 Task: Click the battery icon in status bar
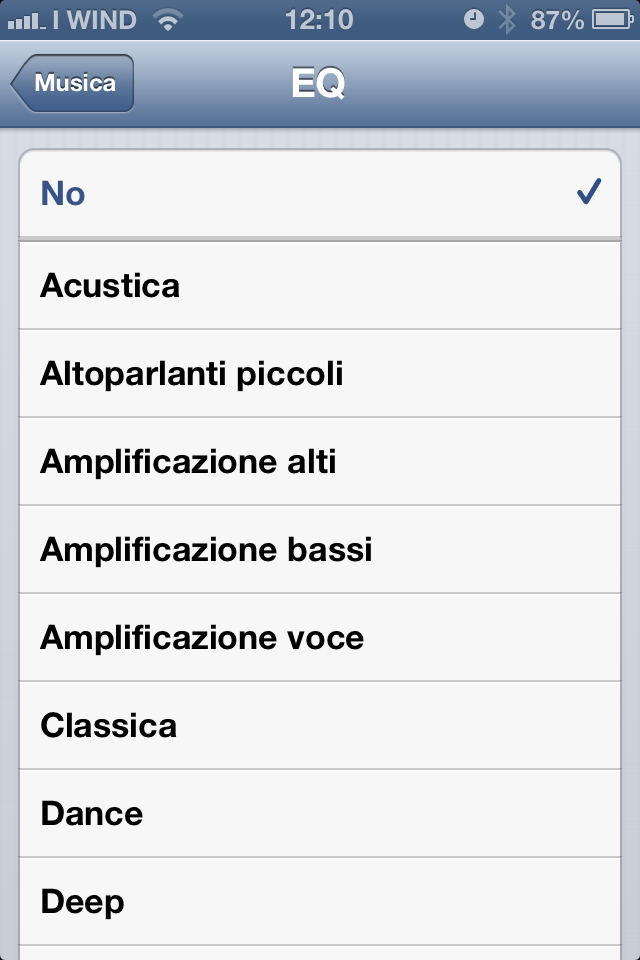tap(609, 19)
